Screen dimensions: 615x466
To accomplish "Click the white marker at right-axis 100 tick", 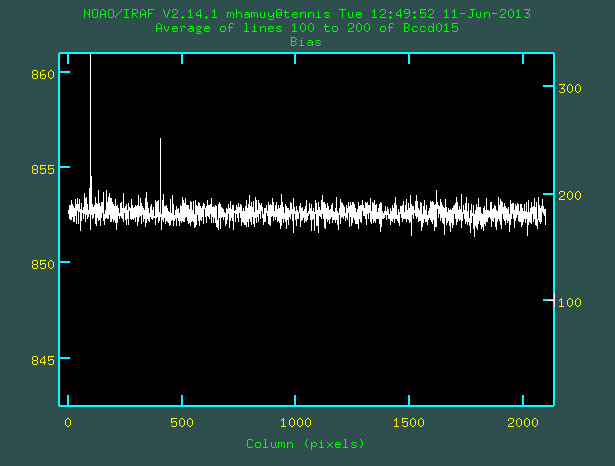I will (x=554, y=300).
